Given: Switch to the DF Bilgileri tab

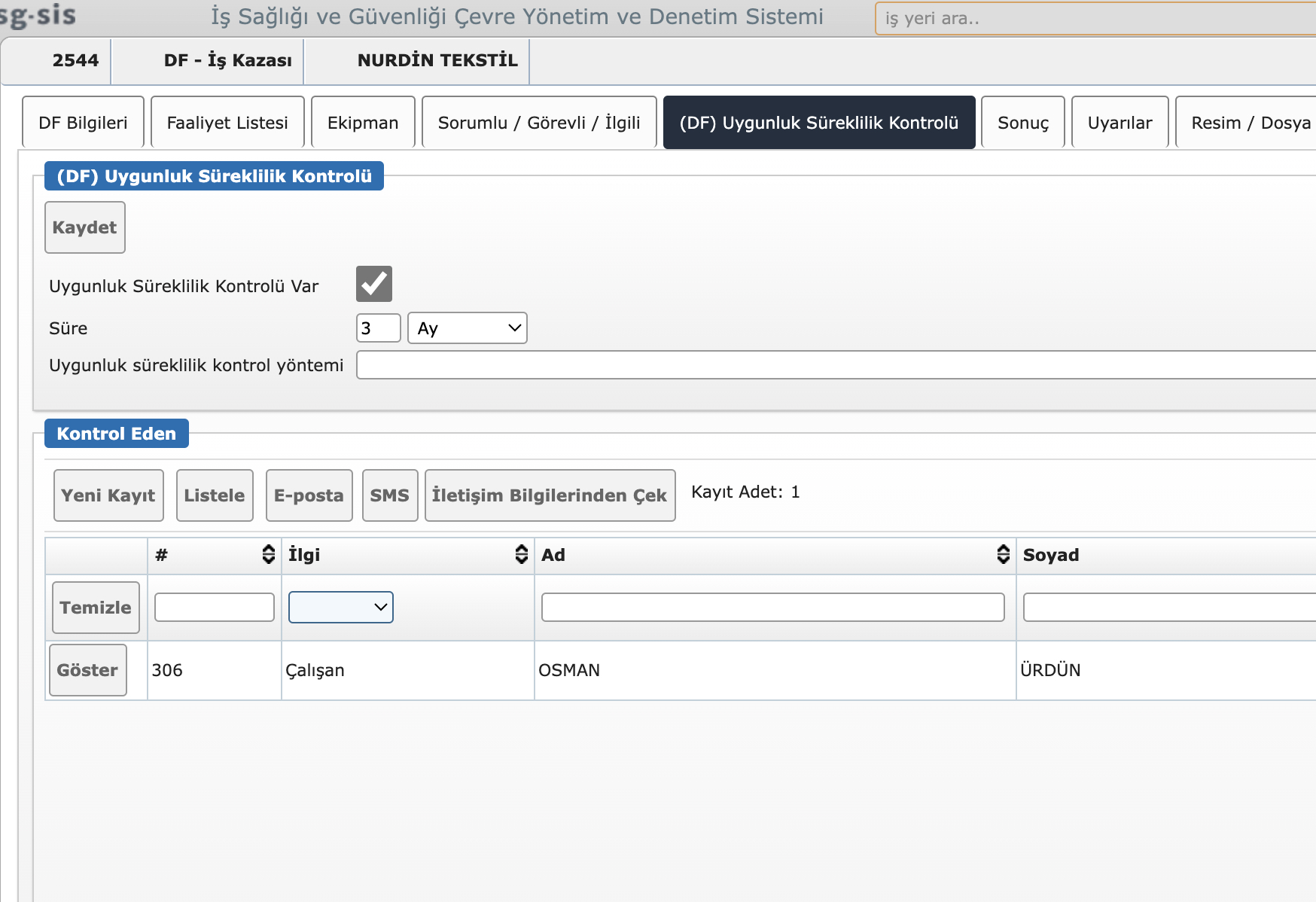Looking at the screenshot, I should [83, 123].
